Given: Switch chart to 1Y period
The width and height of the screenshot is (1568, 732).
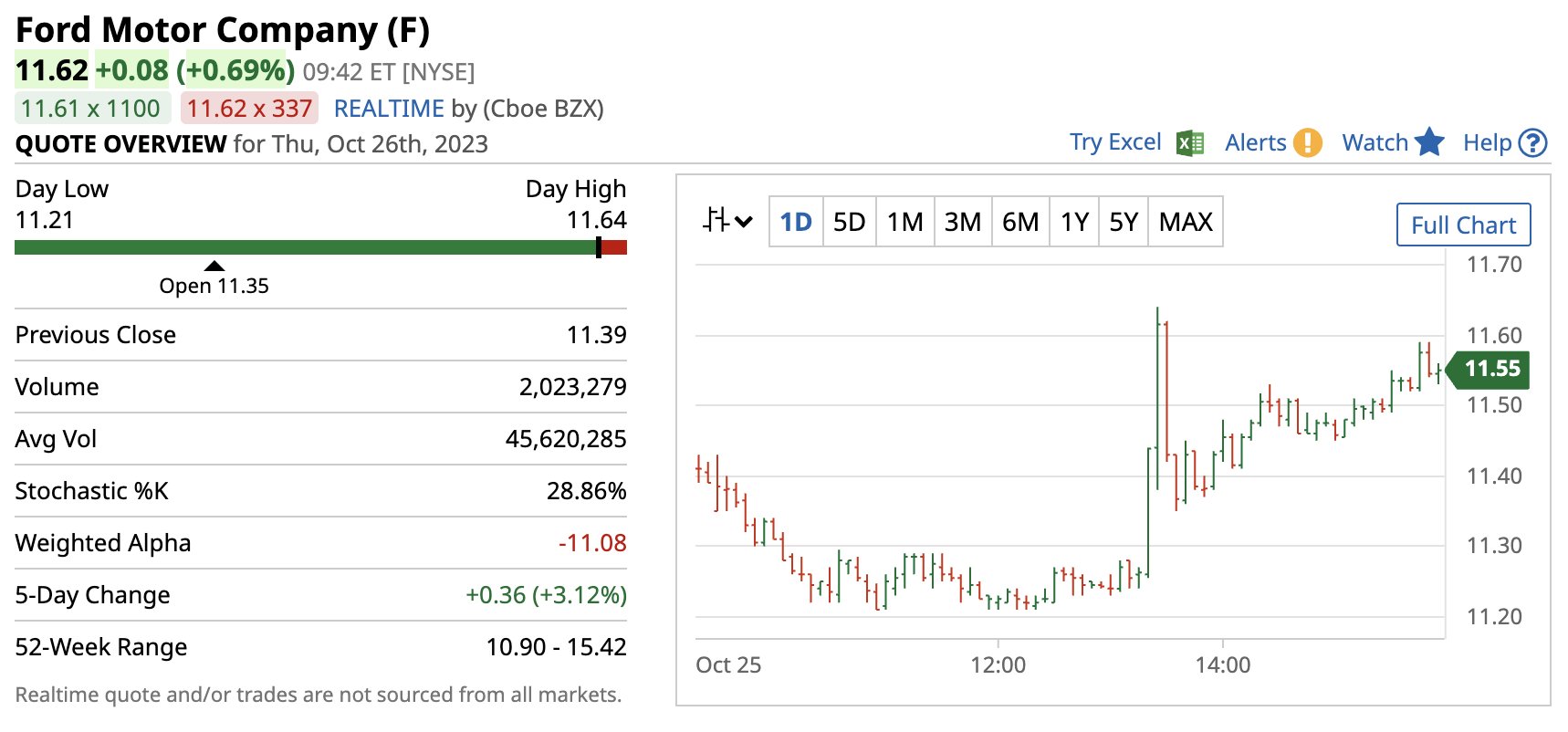Looking at the screenshot, I should (x=1074, y=222).
